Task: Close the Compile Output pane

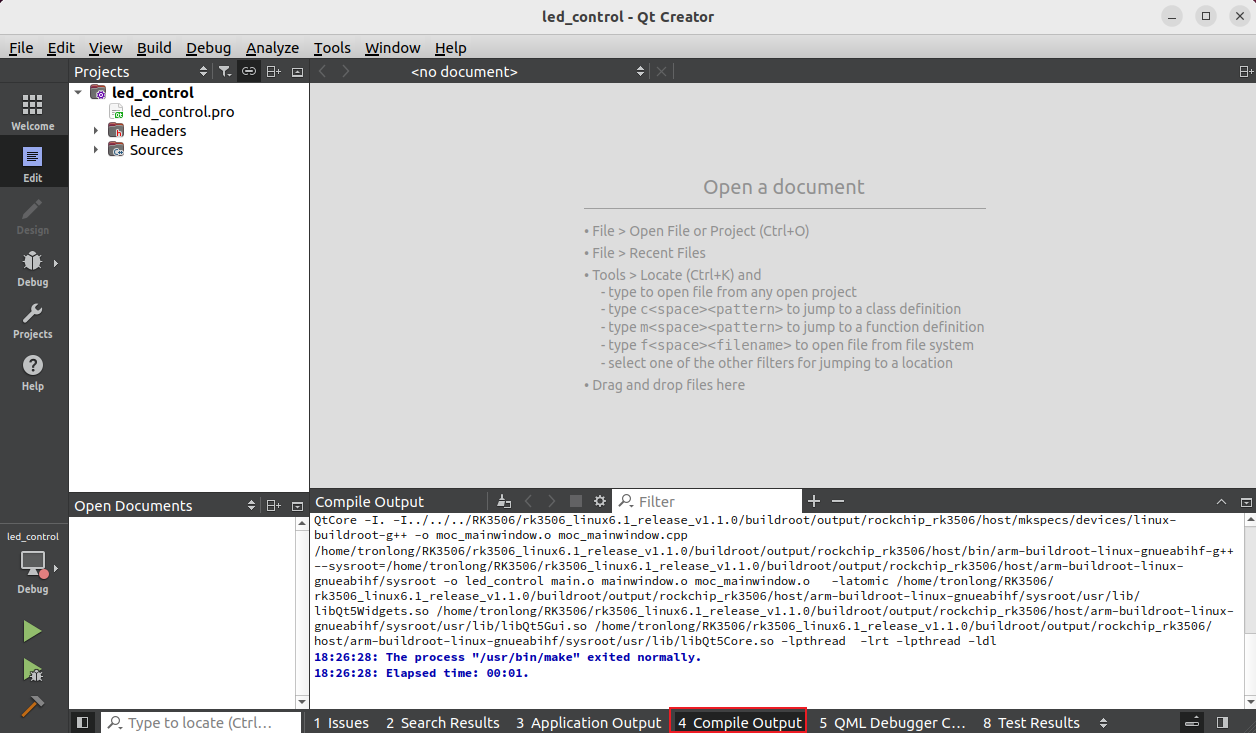Action: point(1246,501)
